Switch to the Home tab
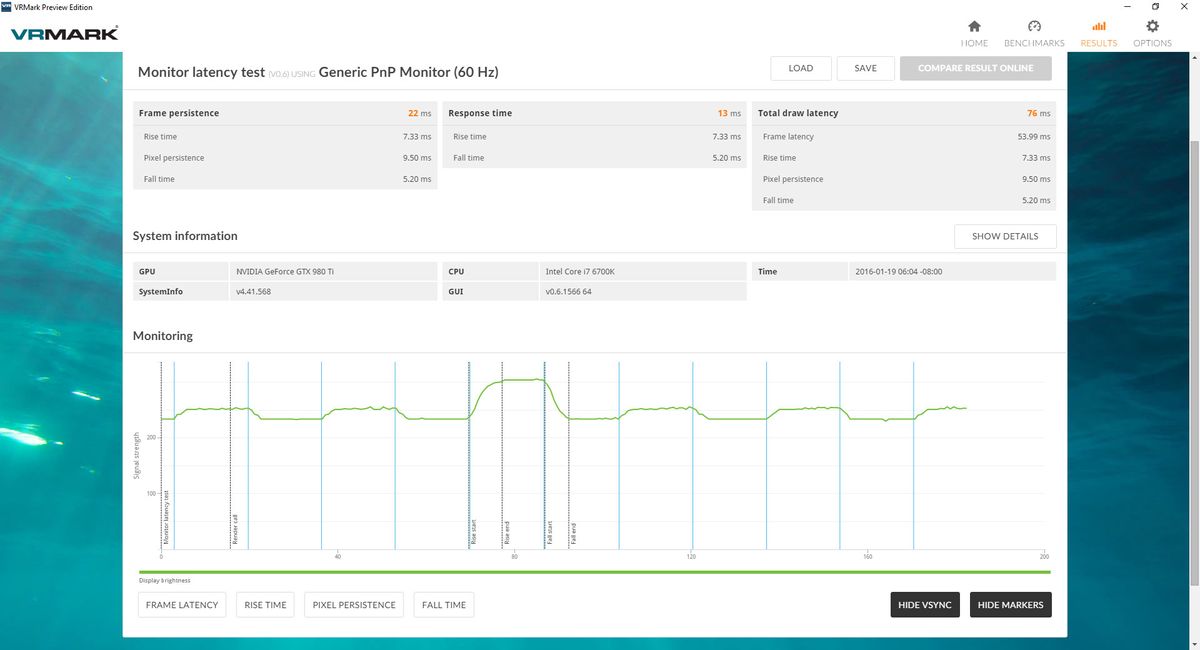This screenshot has height=650, width=1200. click(974, 35)
